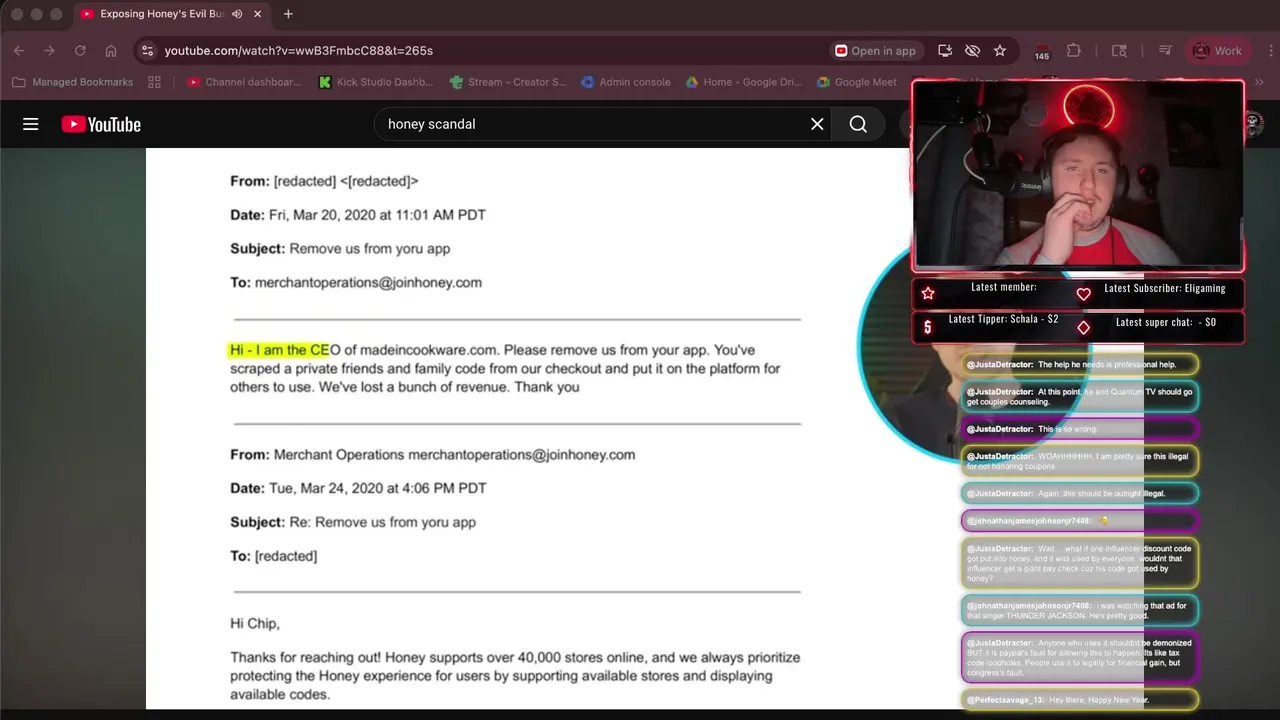The width and height of the screenshot is (1280, 720).
Task: Click 'Latest Tipper: Schala - $2' label
Action: point(1003,319)
